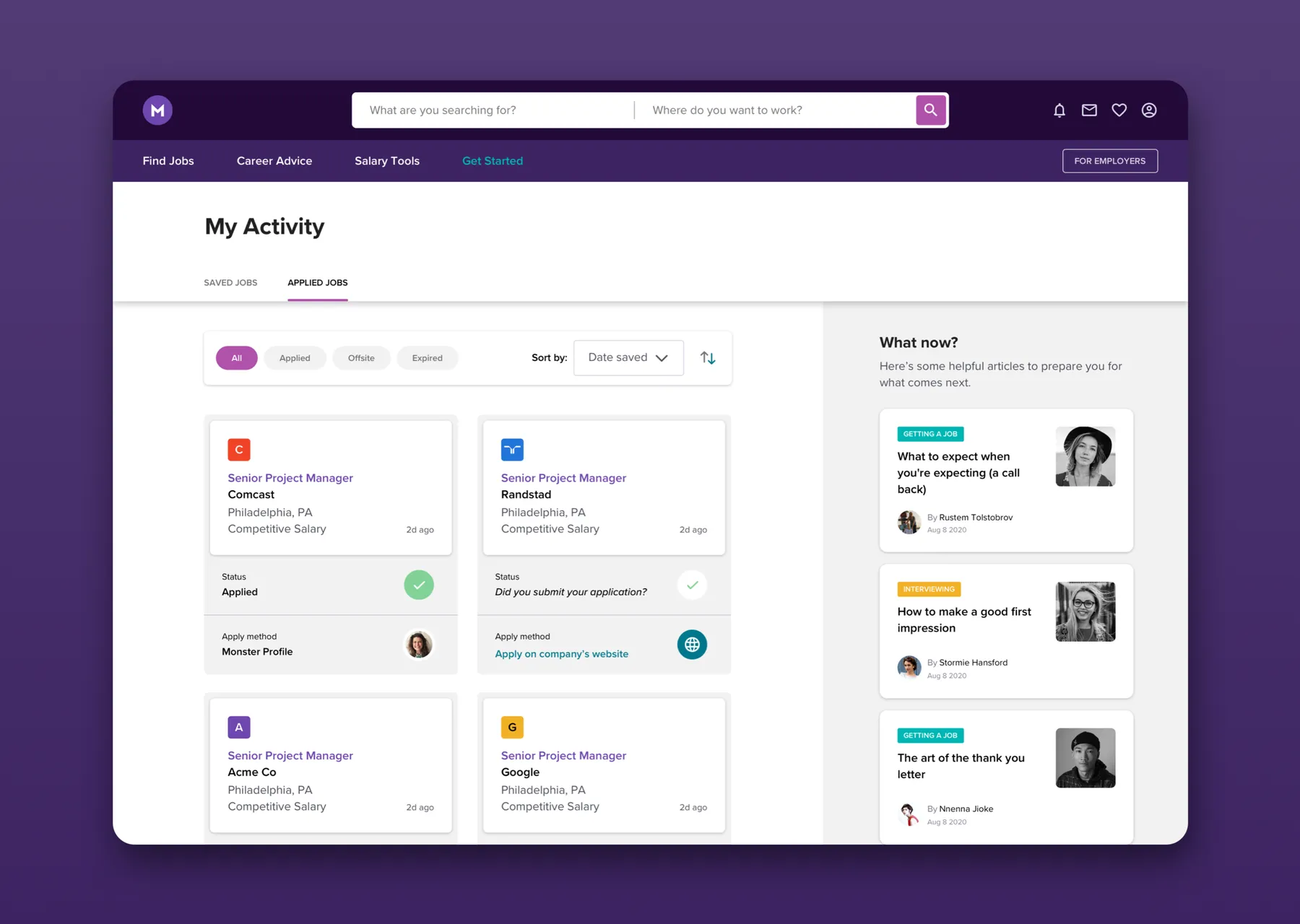Select the Applied filter pill

point(295,358)
